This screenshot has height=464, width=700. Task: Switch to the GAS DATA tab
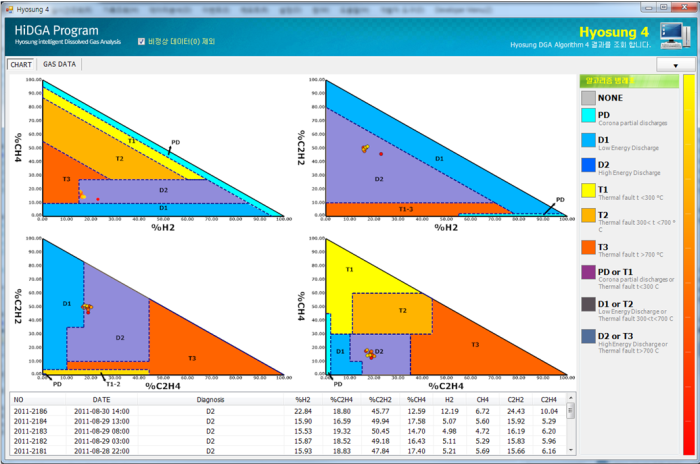[x=59, y=64]
